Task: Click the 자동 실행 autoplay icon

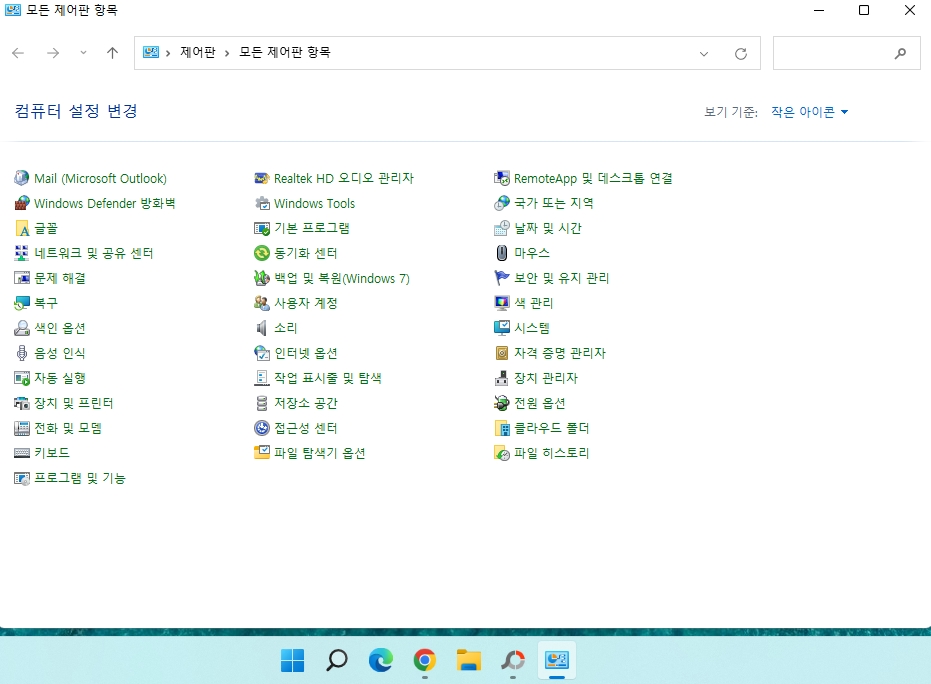Action: 21,378
